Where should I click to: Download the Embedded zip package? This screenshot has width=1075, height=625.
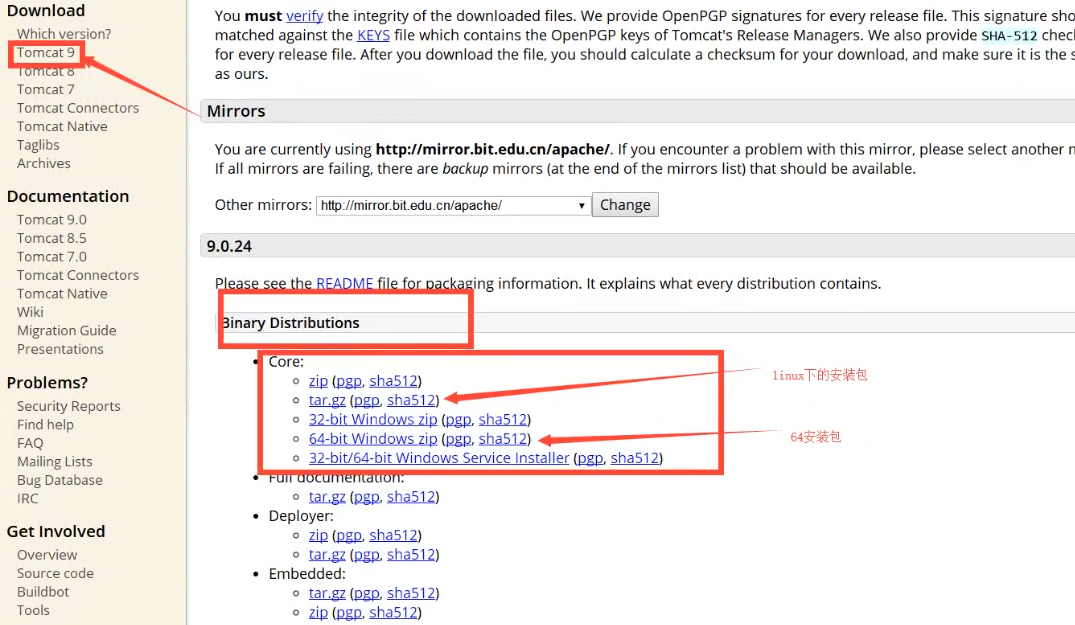[318, 613]
